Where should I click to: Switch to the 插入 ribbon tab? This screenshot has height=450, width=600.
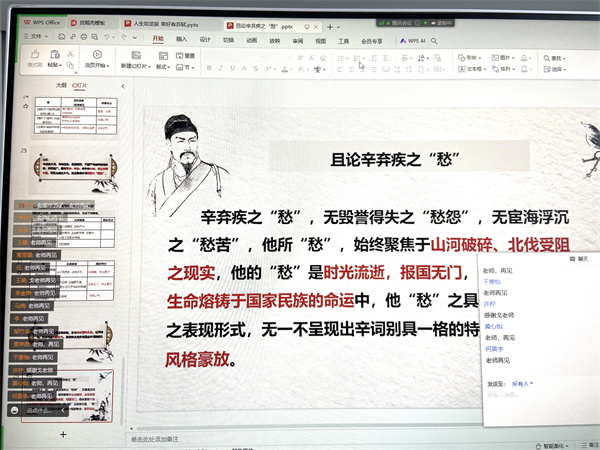181,39
